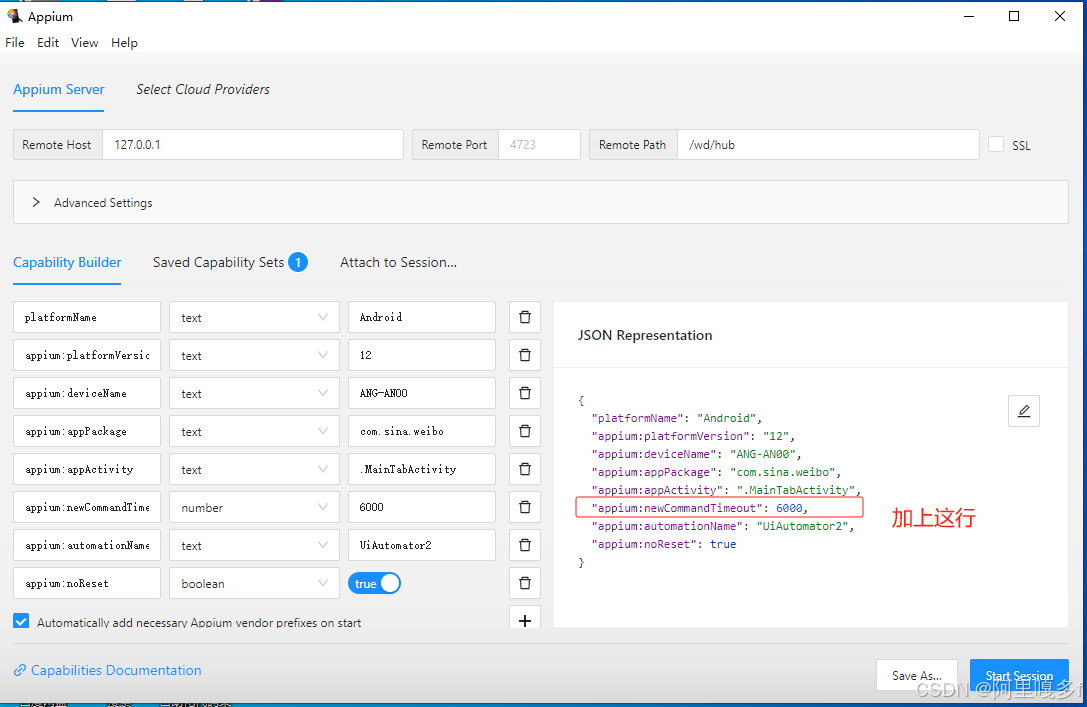This screenshot has width=1087, height=707.
Task: Open the Attach to Session tab
Action: [x=399, y=263]
